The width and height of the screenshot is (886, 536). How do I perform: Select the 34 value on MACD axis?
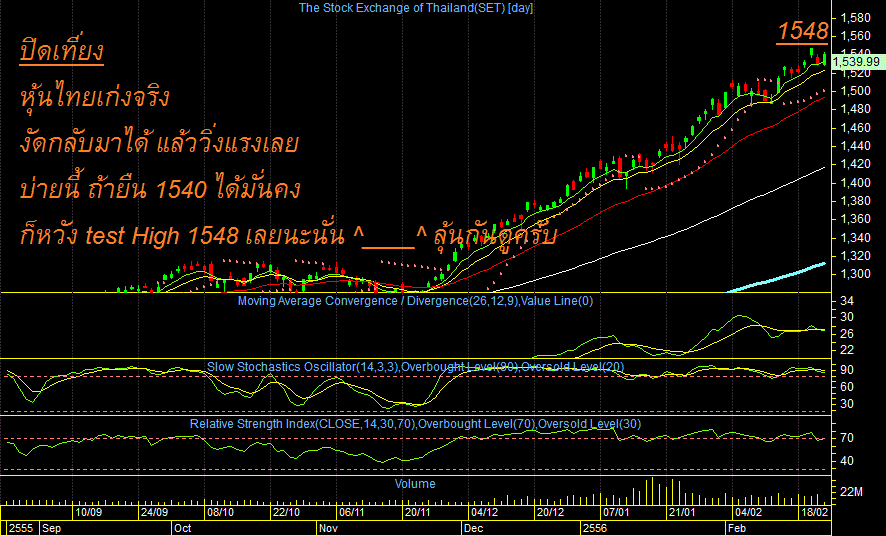[847, 301]
